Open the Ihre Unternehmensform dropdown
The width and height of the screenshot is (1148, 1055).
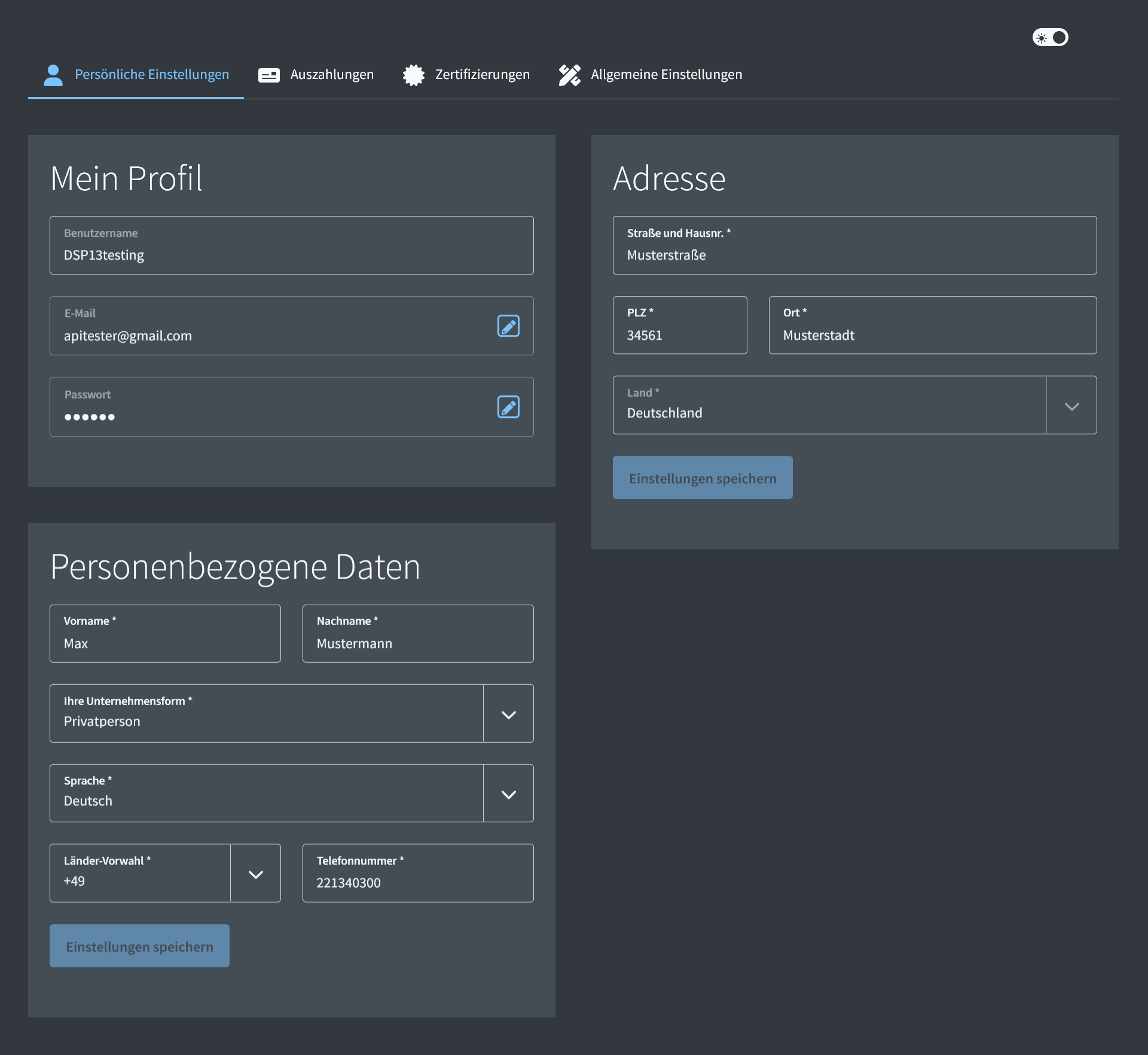(x=508, y=715)
